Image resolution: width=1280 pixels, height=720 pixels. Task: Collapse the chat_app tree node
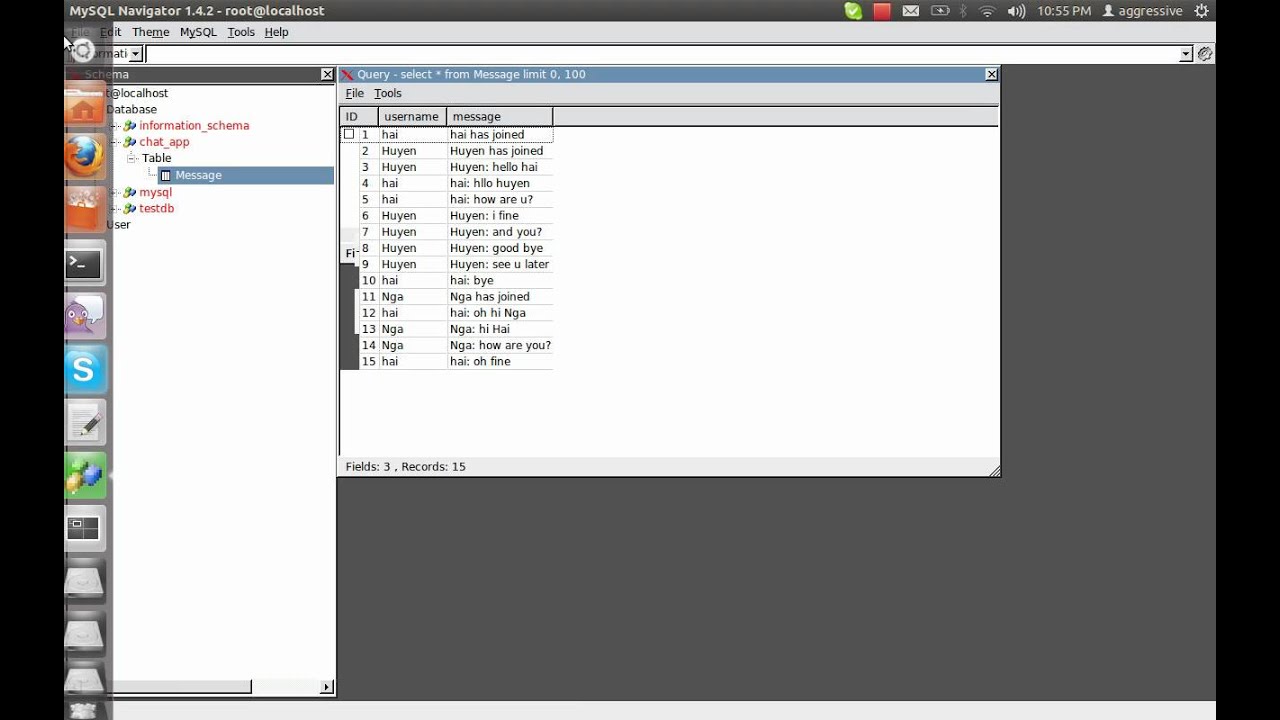[115, 142]
